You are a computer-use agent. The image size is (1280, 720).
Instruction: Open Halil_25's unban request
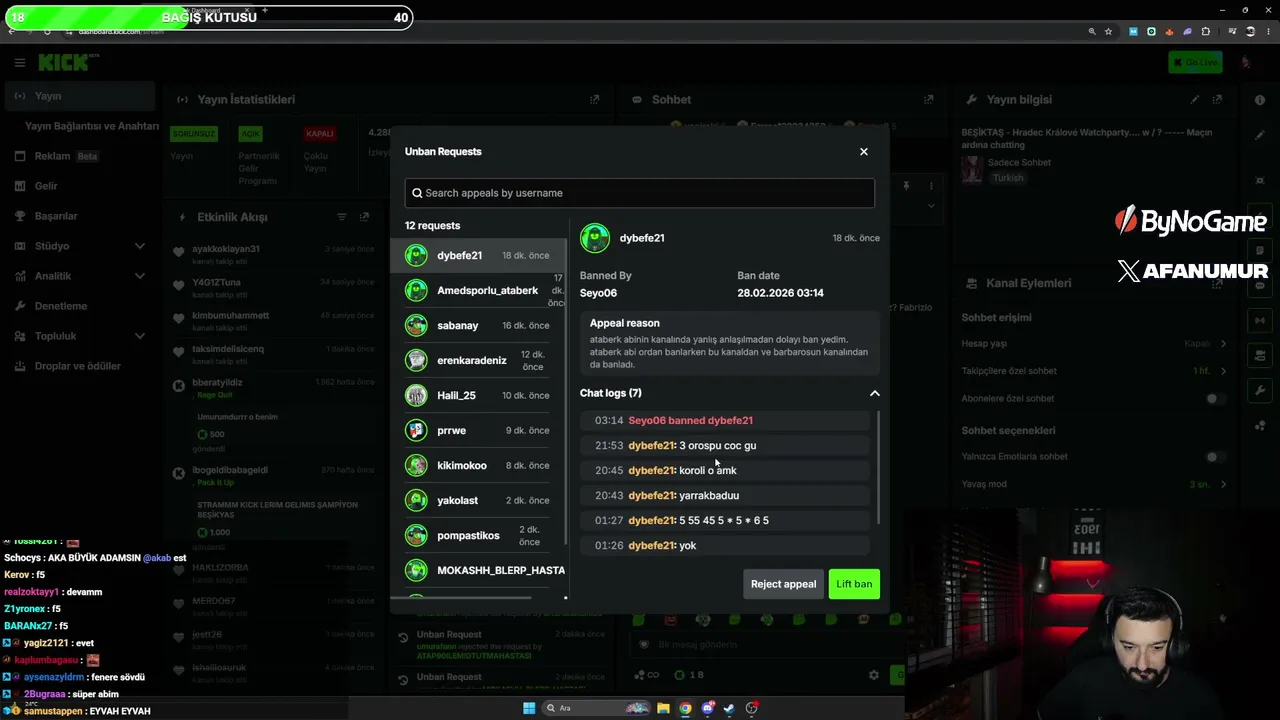[478, 395]
